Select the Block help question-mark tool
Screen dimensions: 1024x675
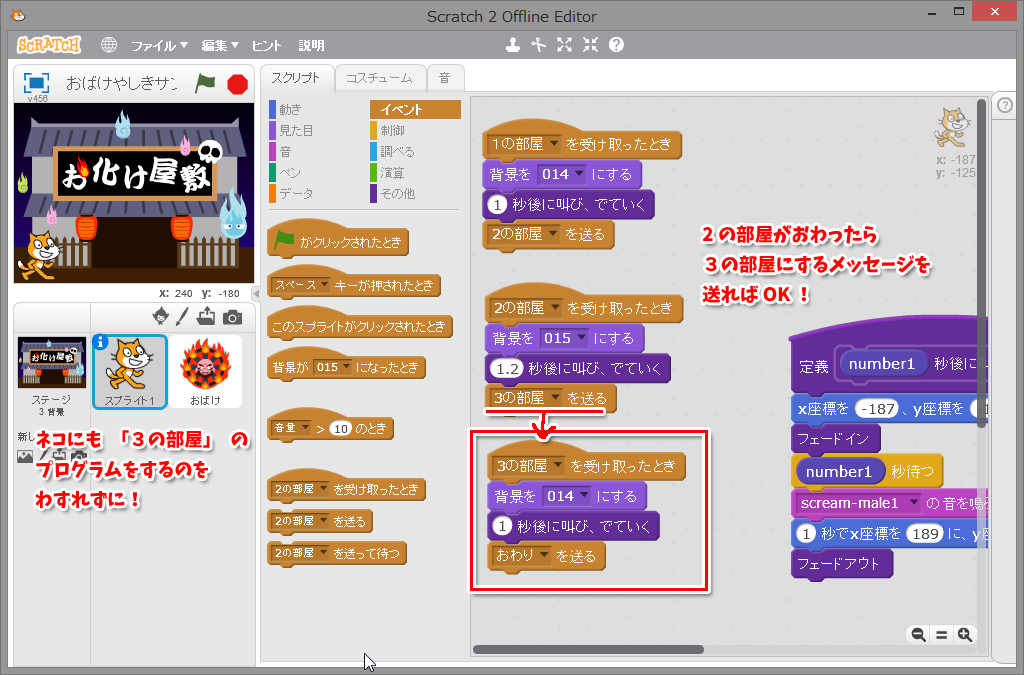[616, 44]
